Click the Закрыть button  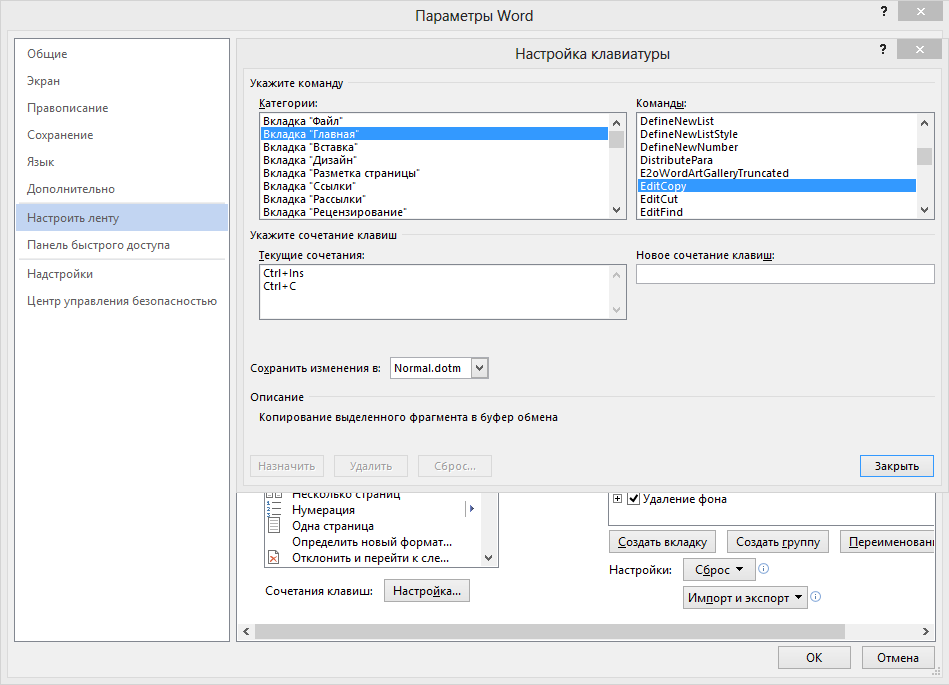tap(896, 466)
